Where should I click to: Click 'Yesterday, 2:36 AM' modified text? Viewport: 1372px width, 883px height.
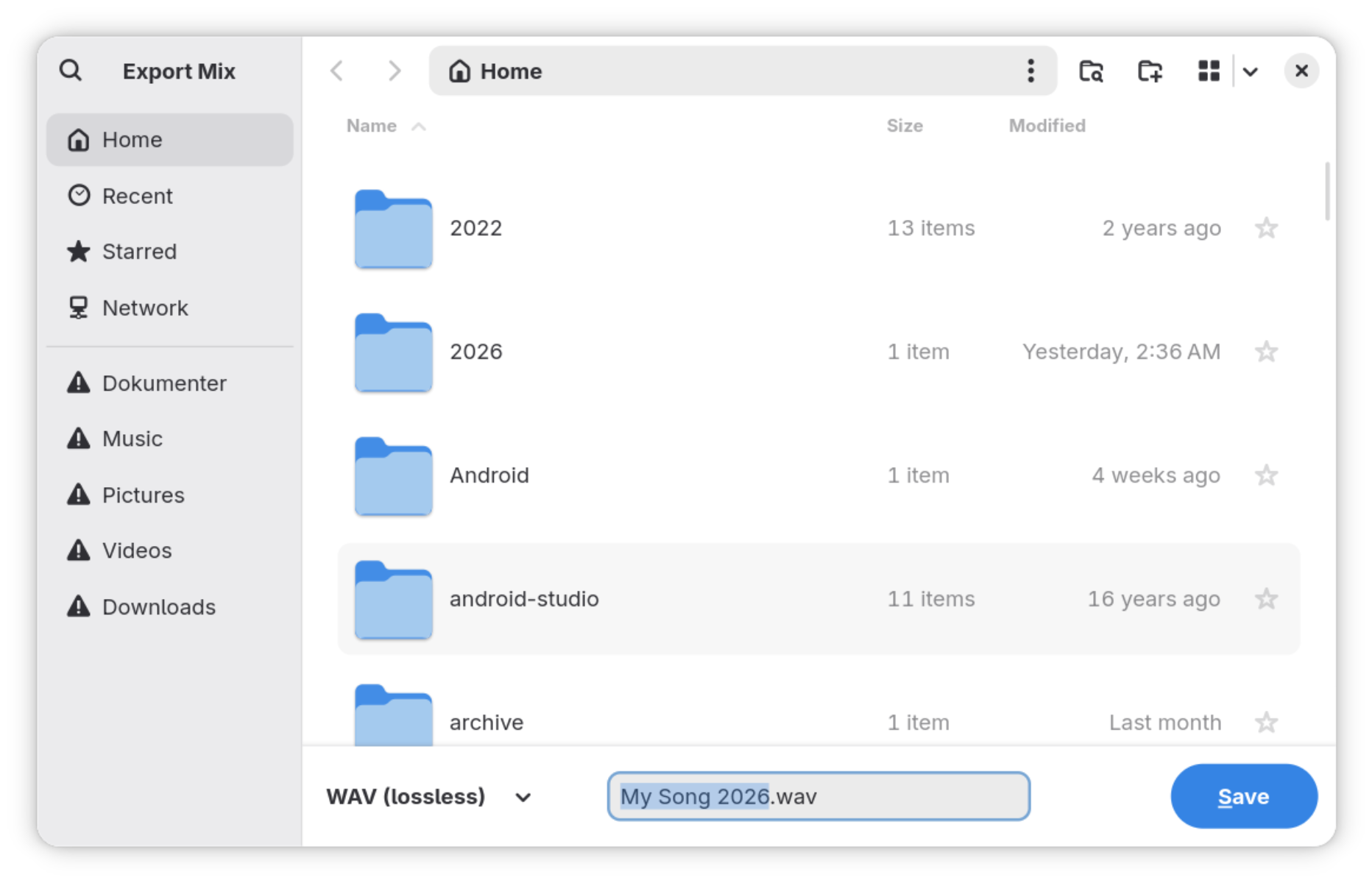1121,352
